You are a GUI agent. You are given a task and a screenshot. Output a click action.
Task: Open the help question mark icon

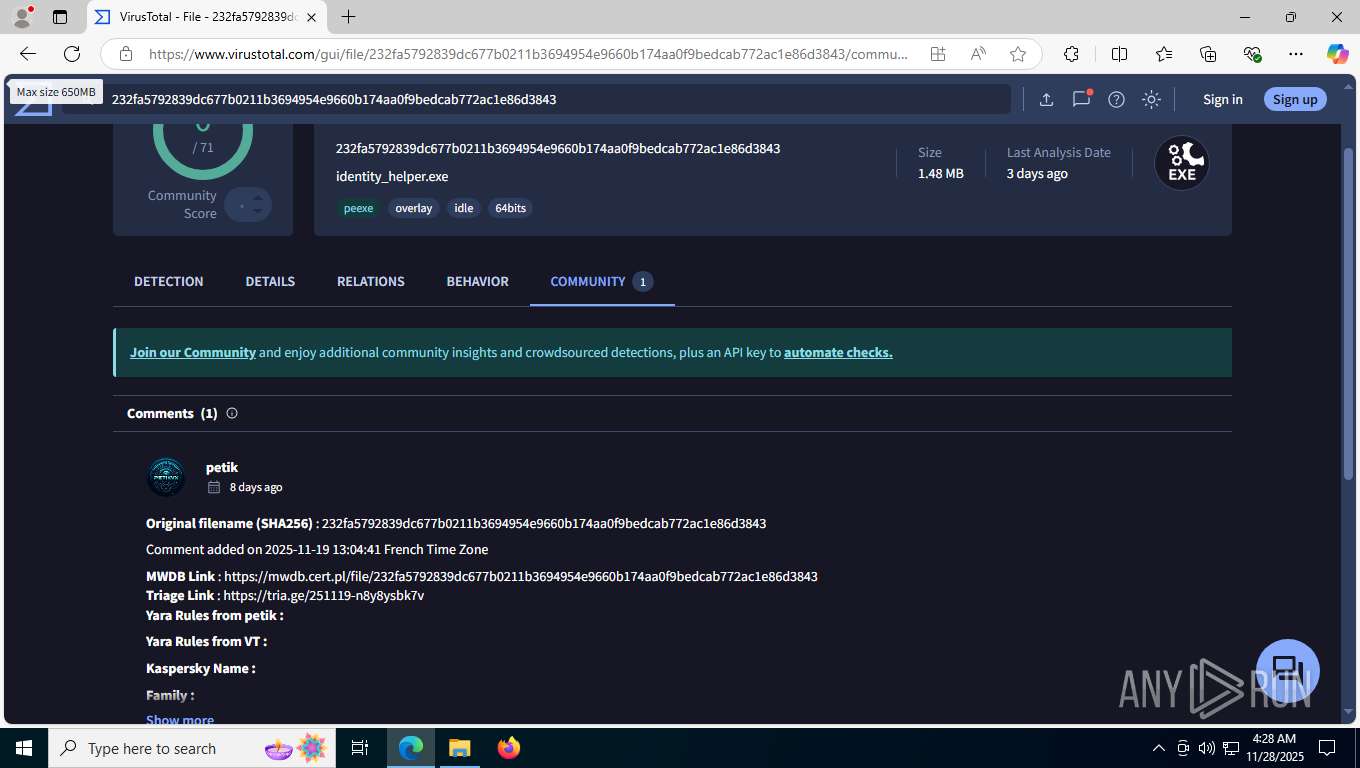(x=1117, y=99)
